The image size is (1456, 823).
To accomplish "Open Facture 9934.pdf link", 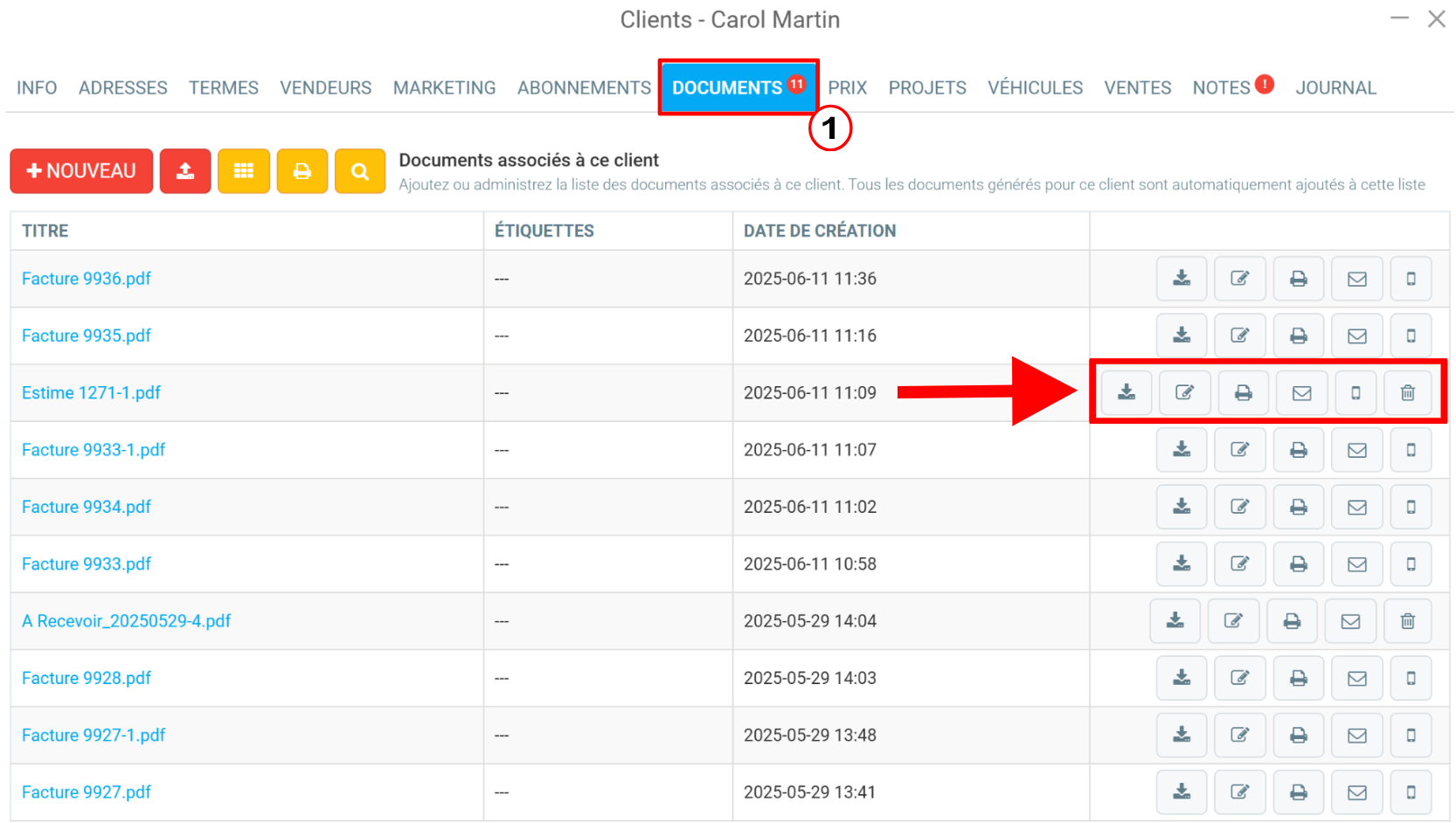I will 87,507.
